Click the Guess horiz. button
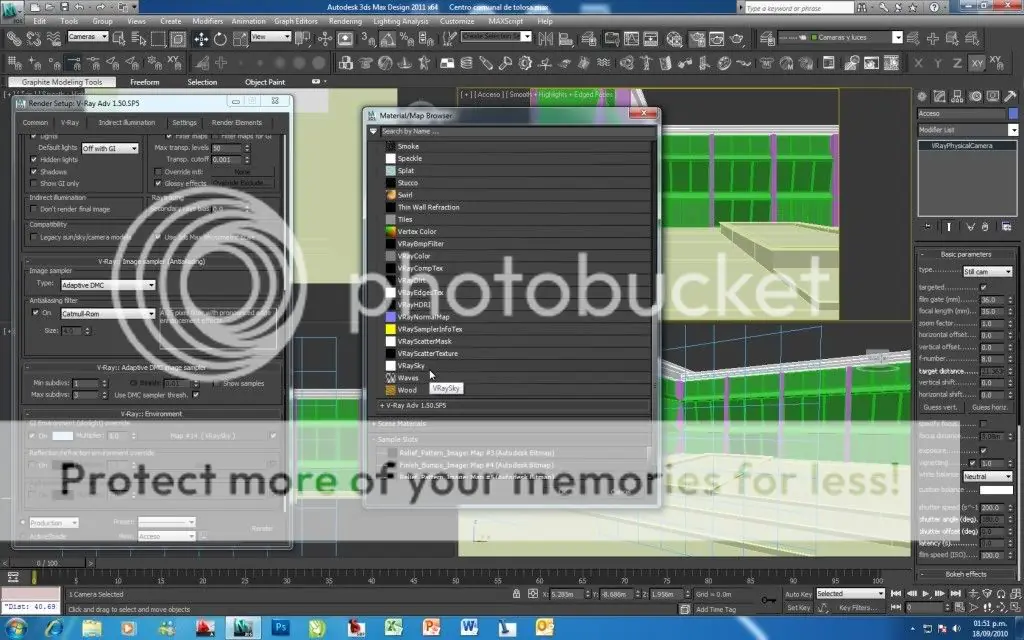The width and height of the screenshot is (1024, 640). [989, 407]
